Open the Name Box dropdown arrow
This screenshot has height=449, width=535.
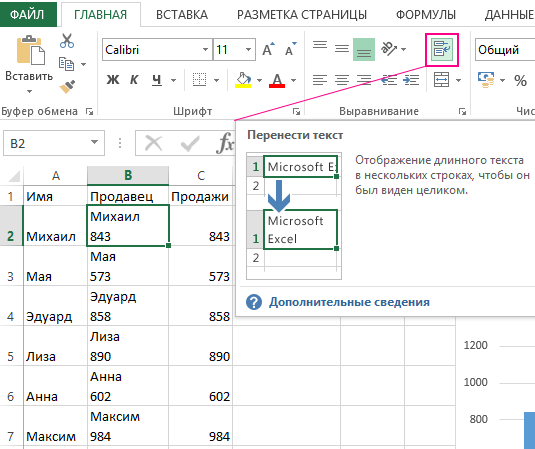(95, 143)
